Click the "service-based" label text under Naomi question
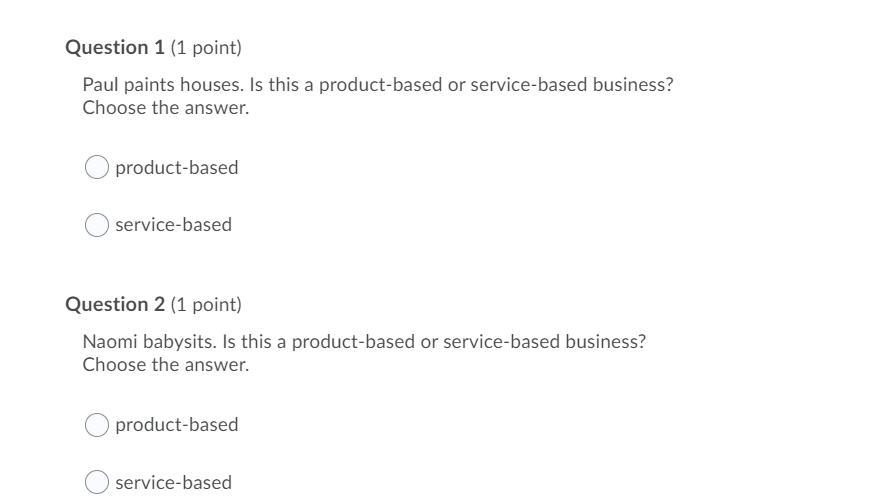The height and width of the screenshot is (504, 893). pos(174,482)
